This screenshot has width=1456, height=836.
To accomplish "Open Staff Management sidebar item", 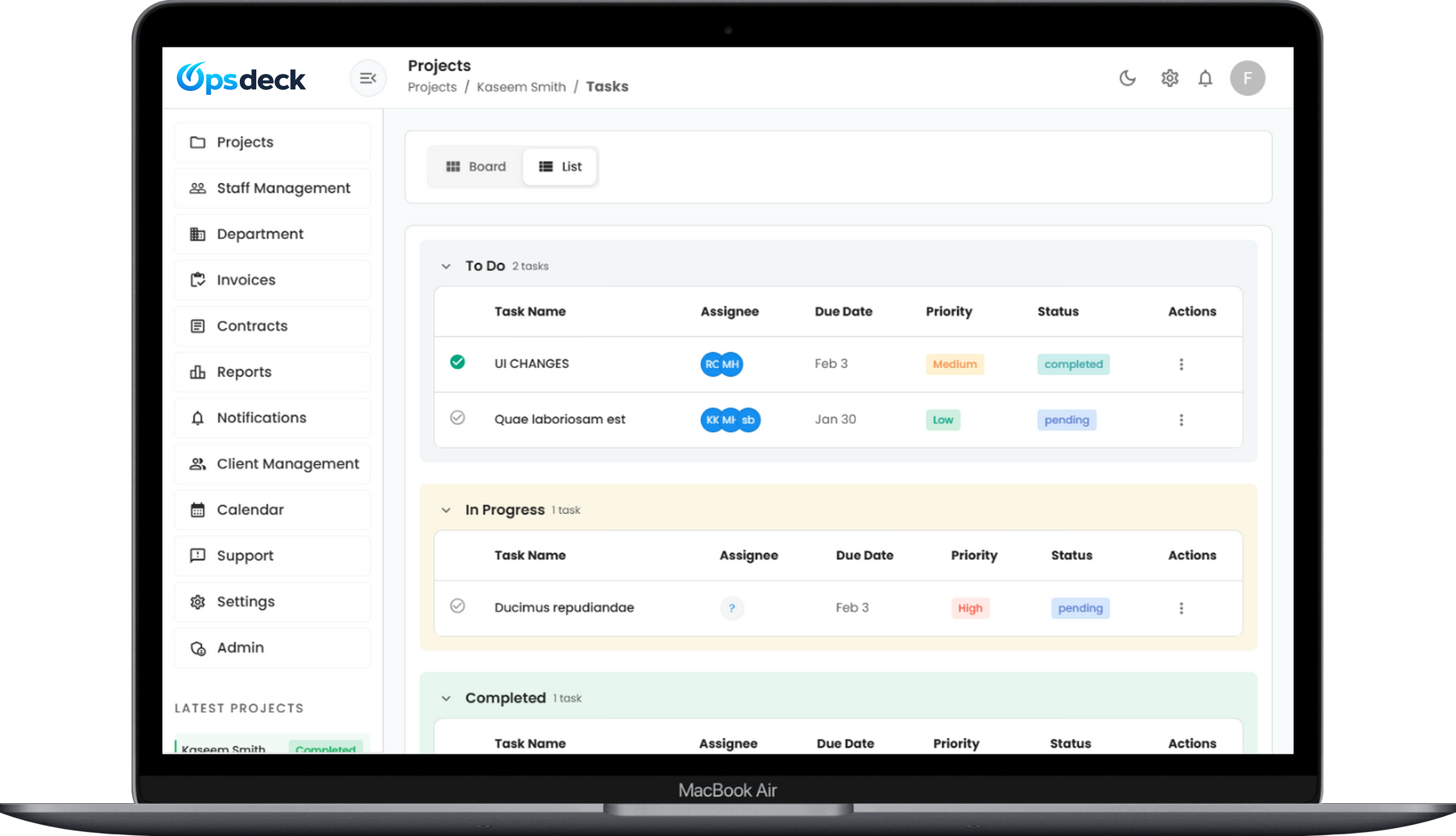I will pos(283,188).
